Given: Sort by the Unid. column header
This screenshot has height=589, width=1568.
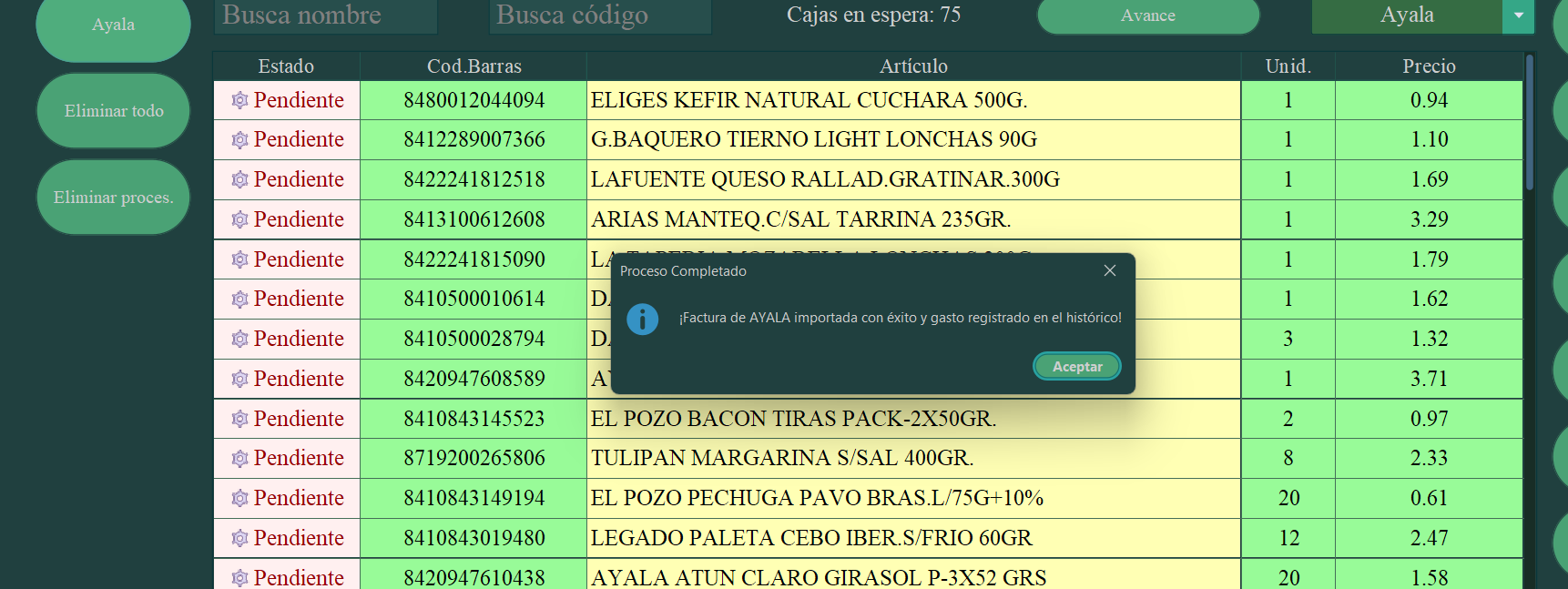Looking at the screenshot, I should (x=1288, y=66).
